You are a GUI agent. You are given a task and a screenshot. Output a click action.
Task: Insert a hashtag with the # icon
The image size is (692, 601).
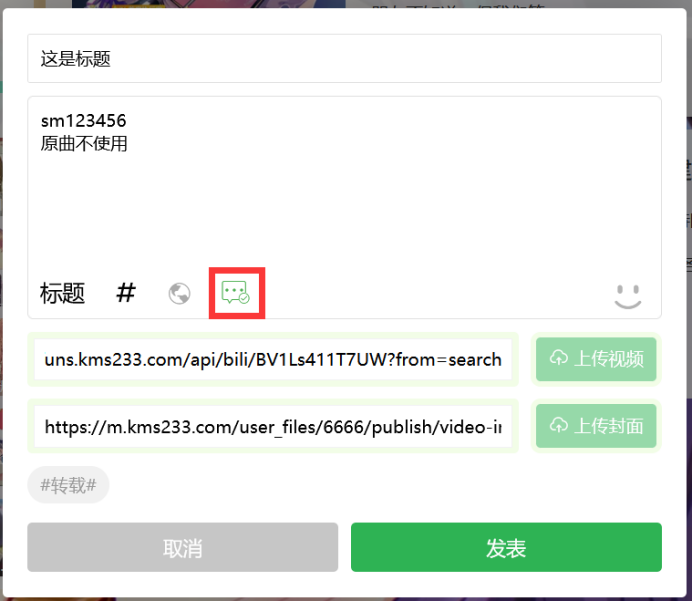pyautogui.click(x=126, y=293)
